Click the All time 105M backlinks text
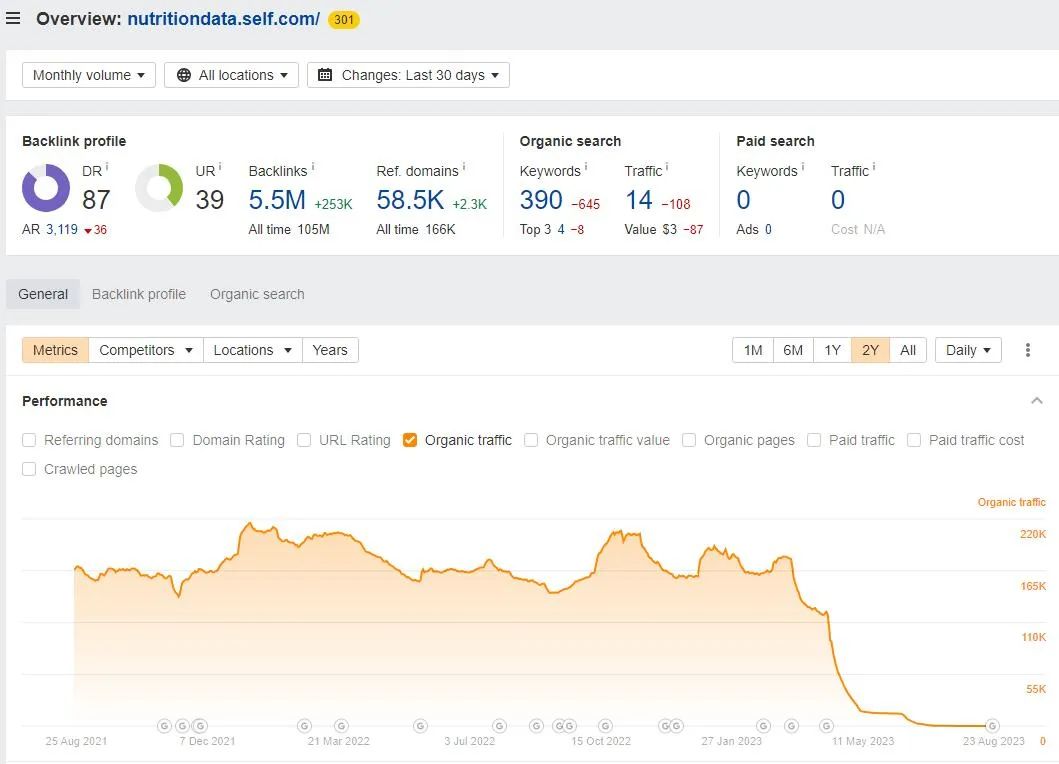The height and width of the screenshot is (764, 1059). click(x=289, y=230)
